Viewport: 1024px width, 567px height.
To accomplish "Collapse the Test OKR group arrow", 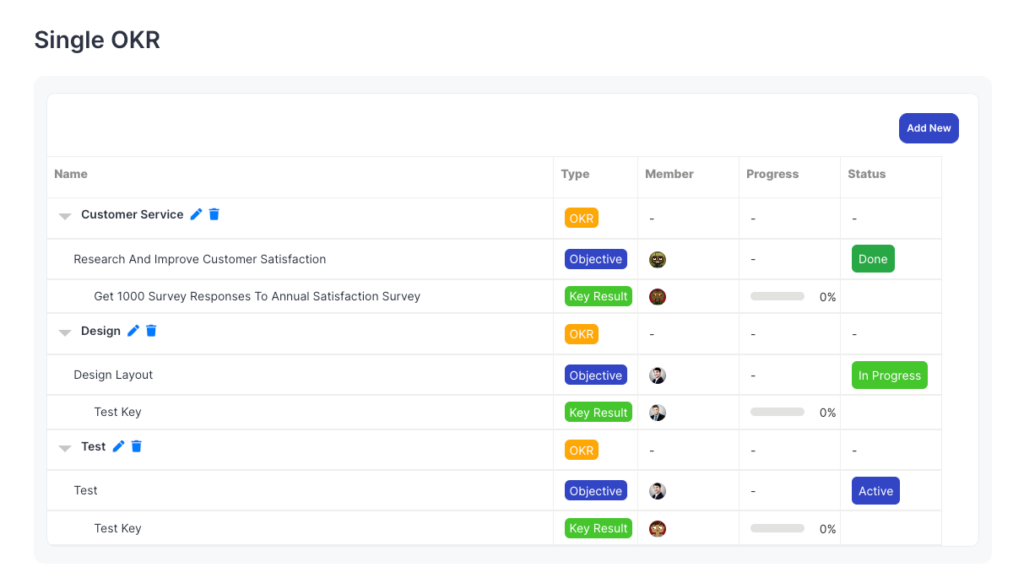I will (x=65, y=448).
